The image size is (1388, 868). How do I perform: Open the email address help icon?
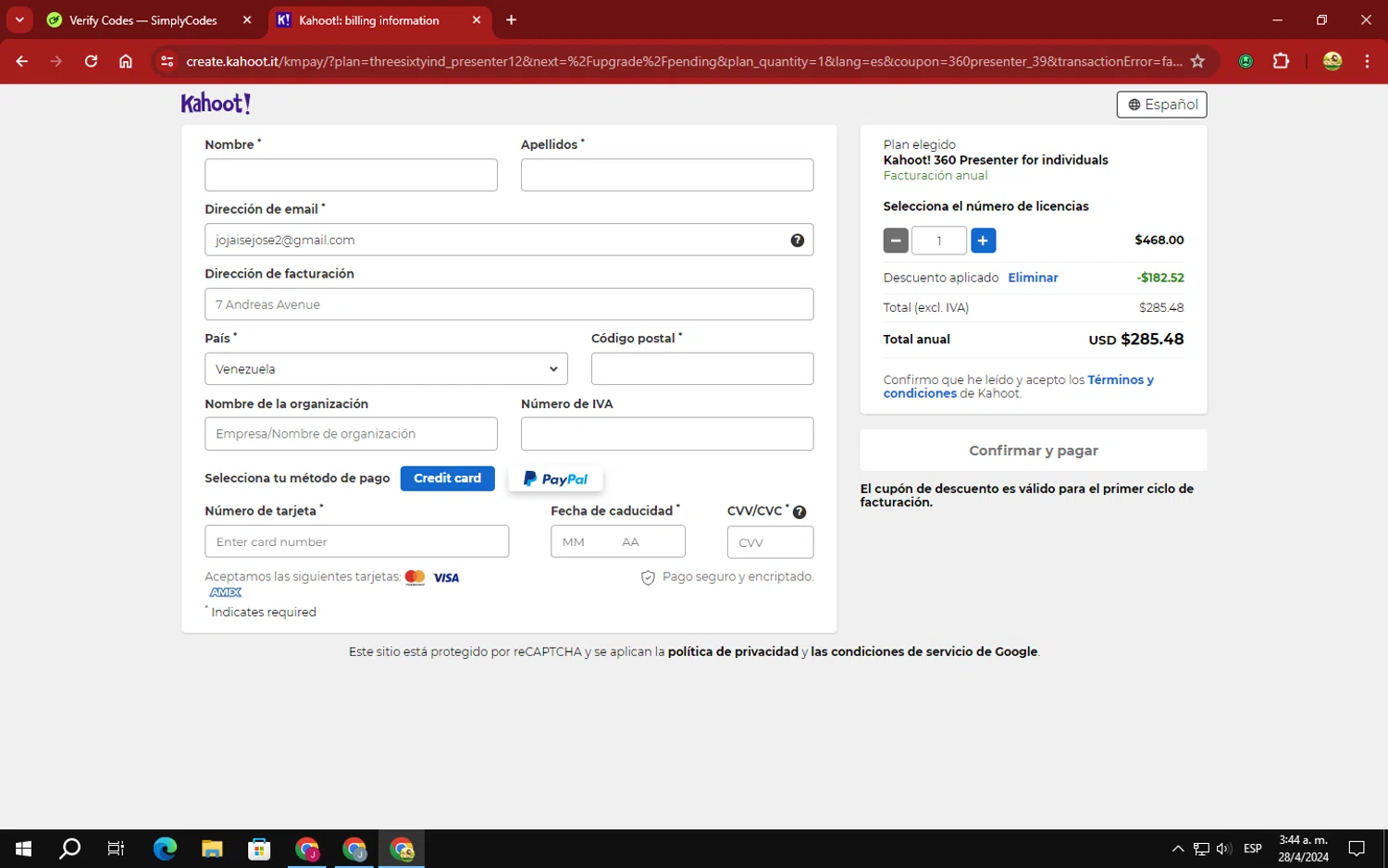797,241
